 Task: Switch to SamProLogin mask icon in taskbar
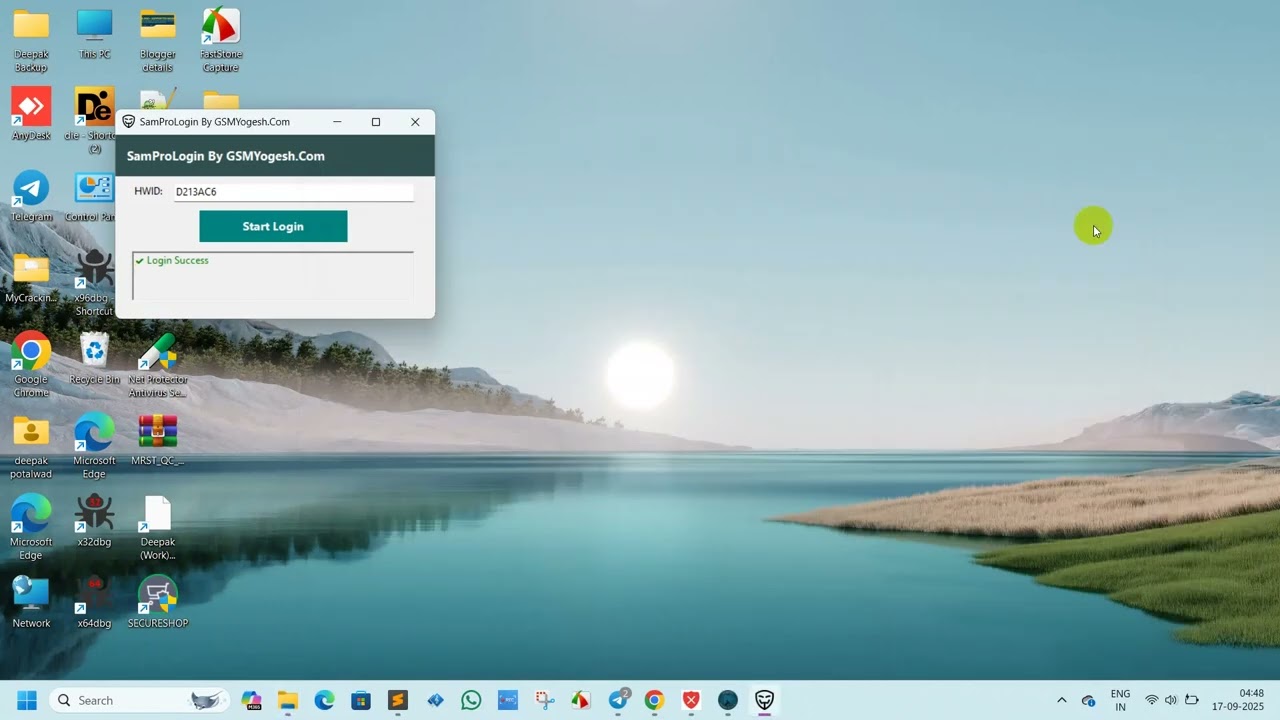coord(764,700)
